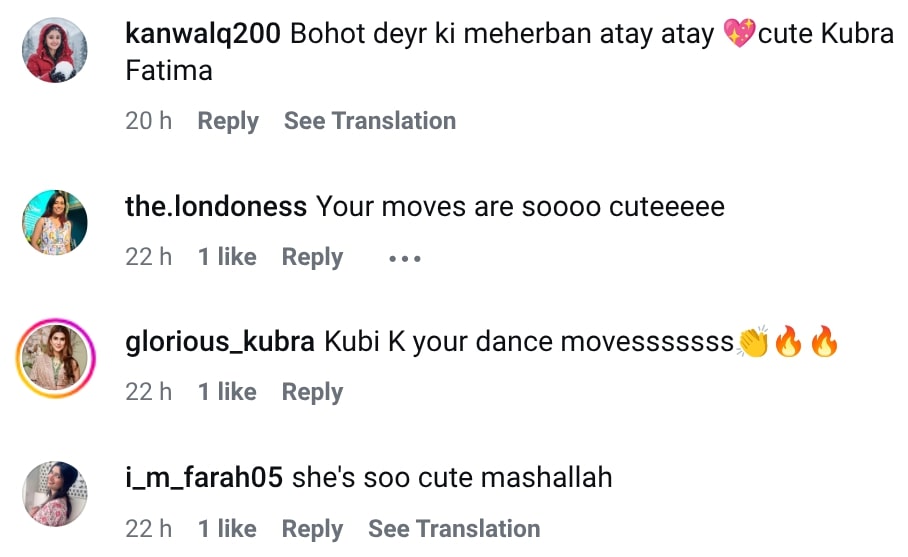The width and height of the screenshot is (908, 557).
Task: Open i_m_farah05 username link
Action: coord(204,478)
